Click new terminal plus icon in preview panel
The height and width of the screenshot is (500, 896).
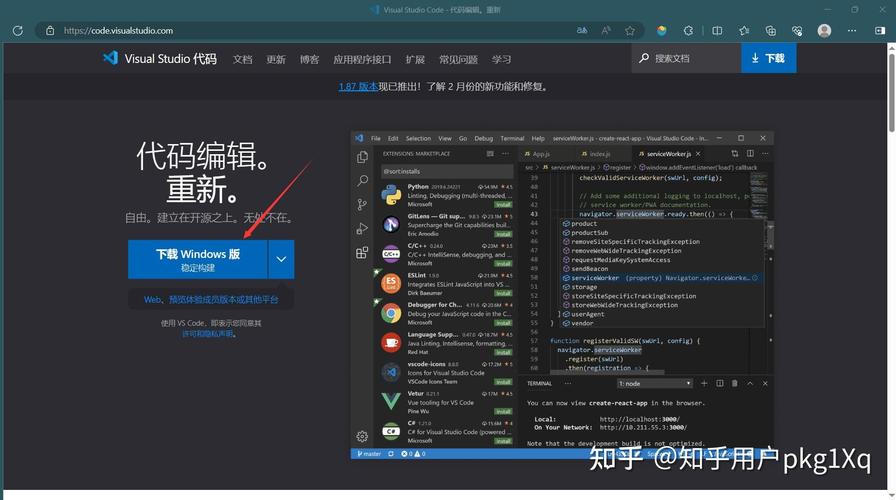[x=704, y=383]
